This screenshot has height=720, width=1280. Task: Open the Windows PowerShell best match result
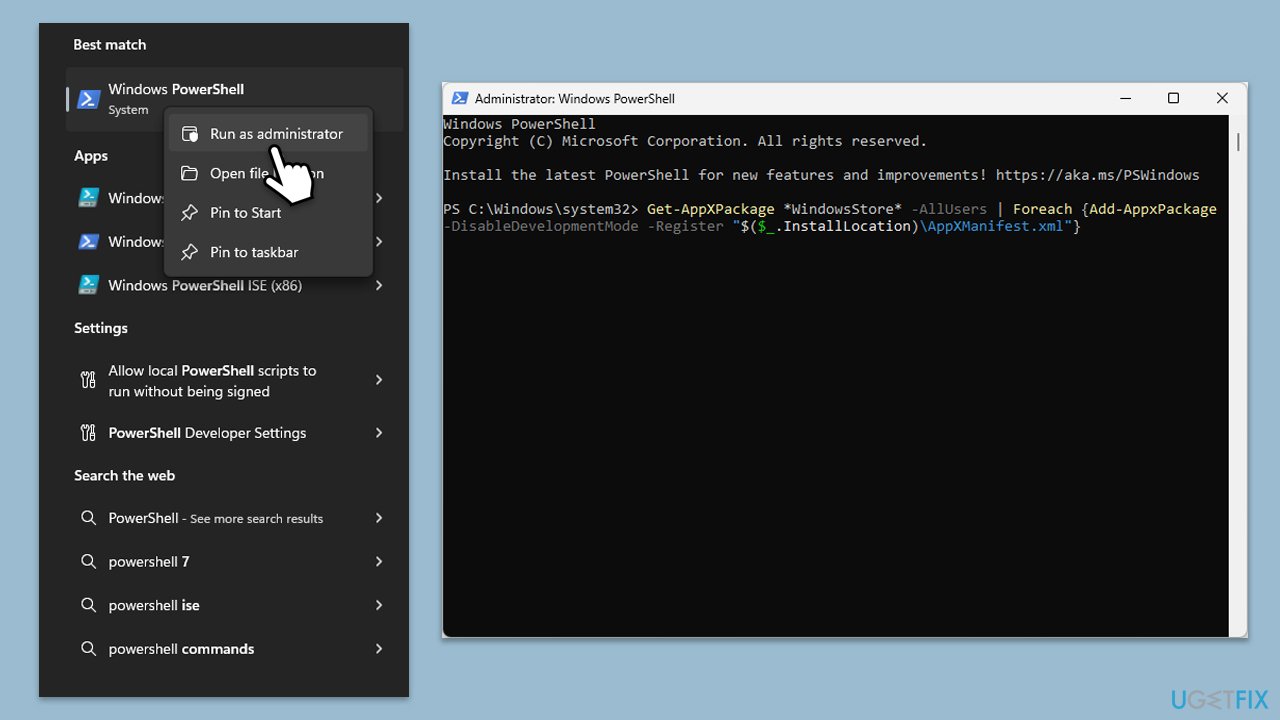(x=235, y=99)
